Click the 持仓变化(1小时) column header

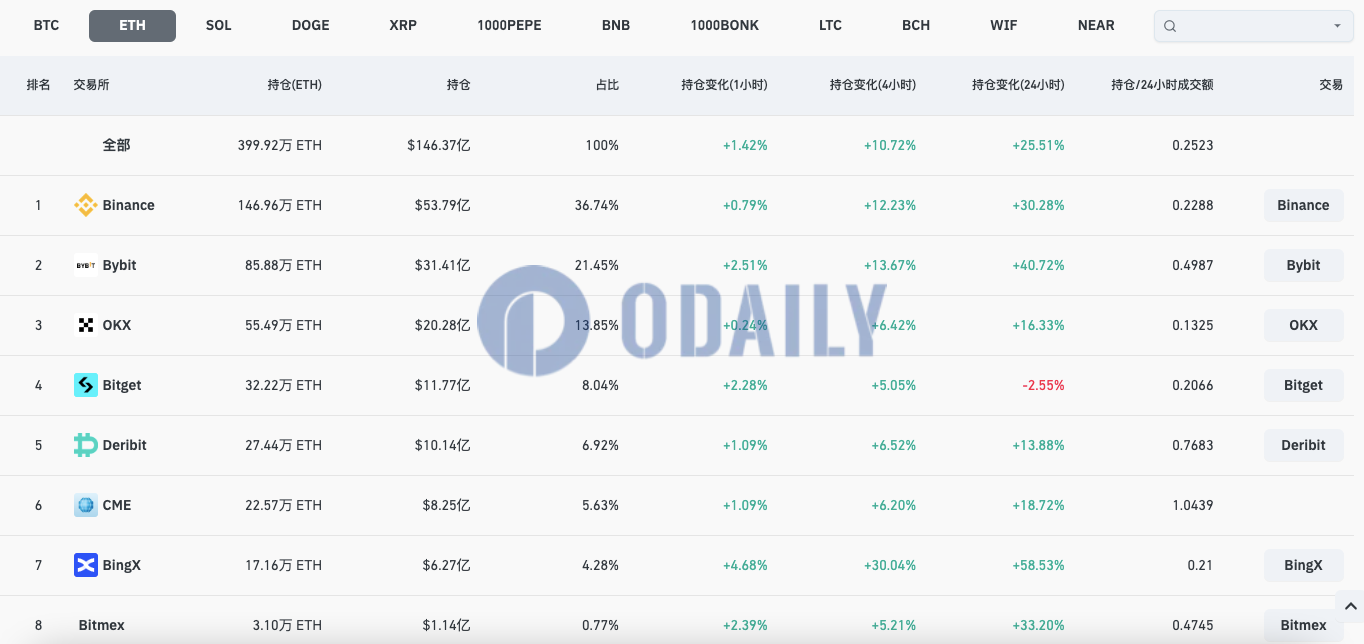(x=724, y=85)
